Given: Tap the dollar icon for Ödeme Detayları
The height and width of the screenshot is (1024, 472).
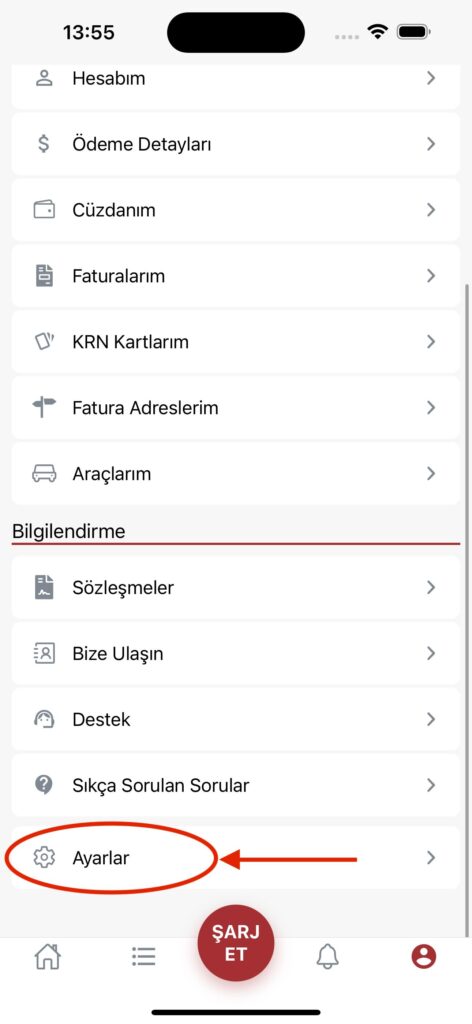Looking at the screenshot, I should click(44, 144).
